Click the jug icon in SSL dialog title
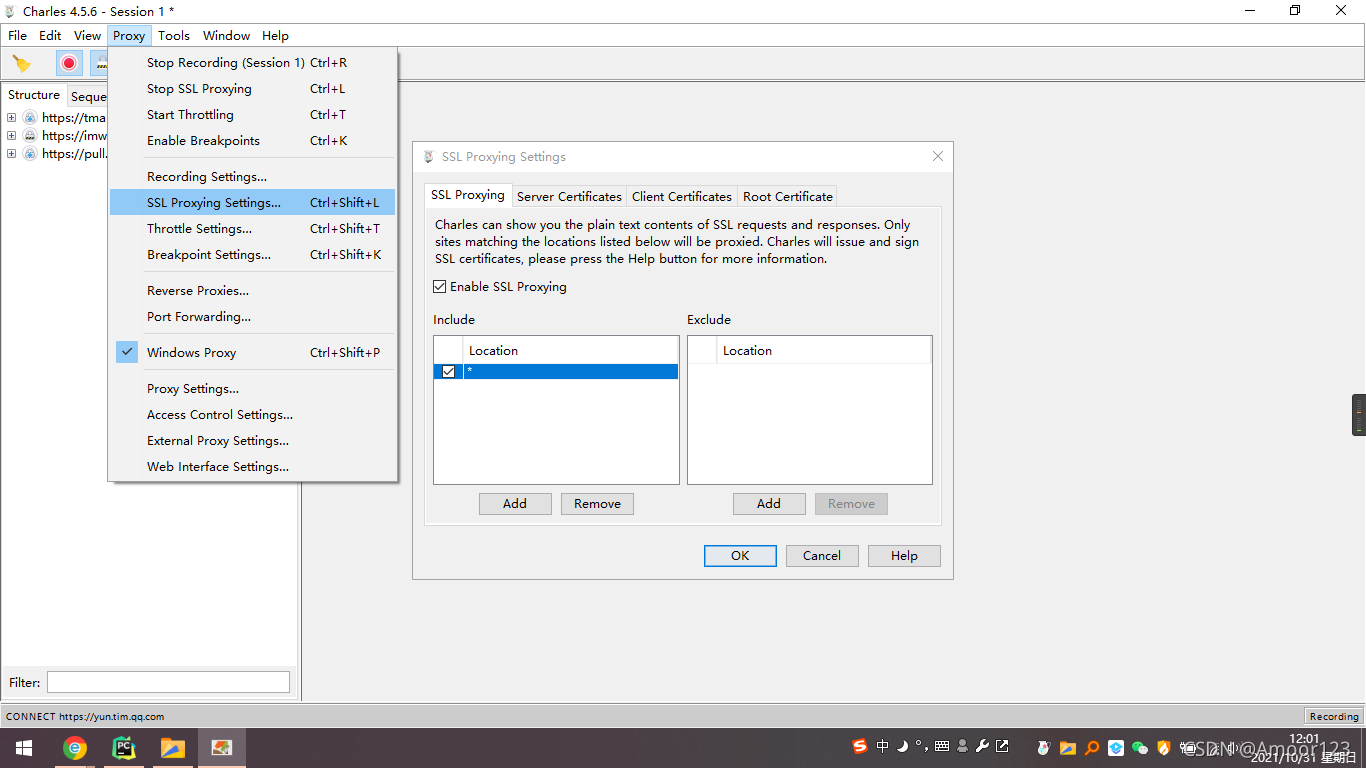This screenshot has height=768, width=1366. point(429,157)
